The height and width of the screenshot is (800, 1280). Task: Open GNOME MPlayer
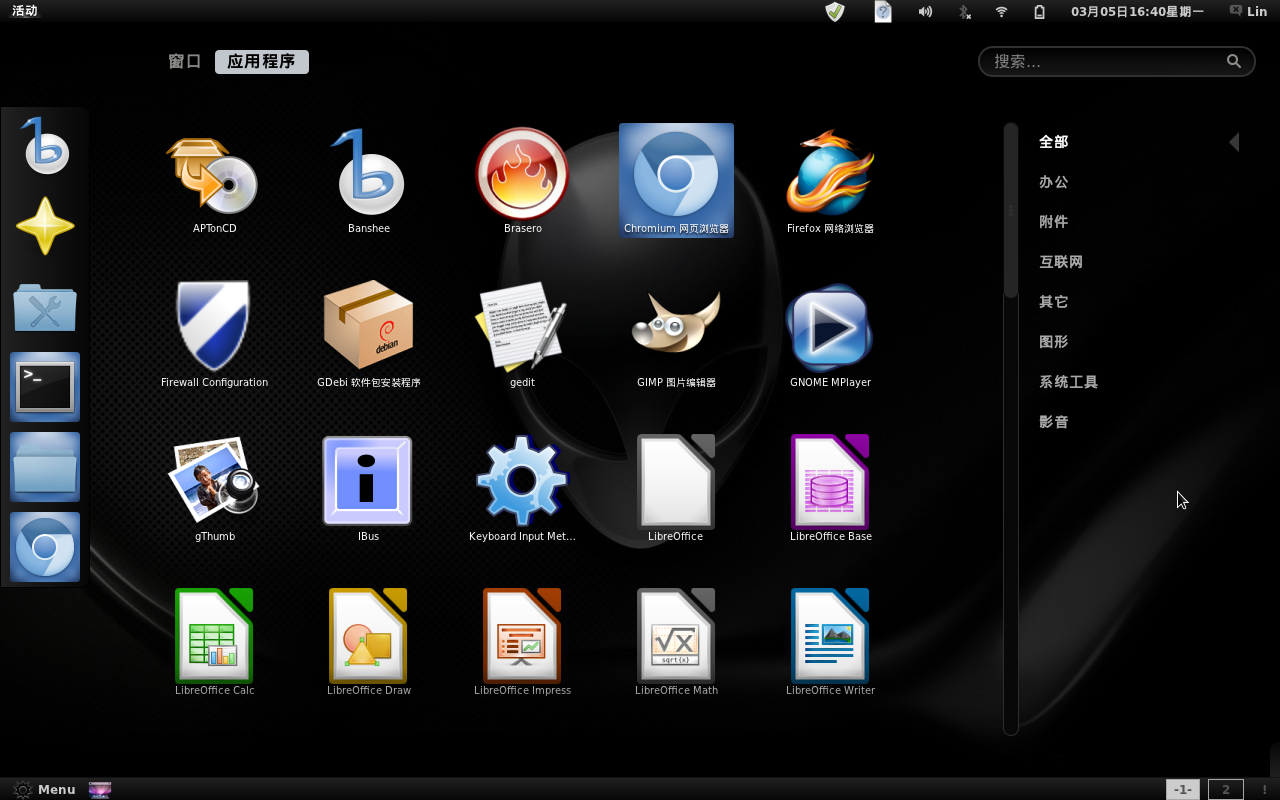(830, 335)
